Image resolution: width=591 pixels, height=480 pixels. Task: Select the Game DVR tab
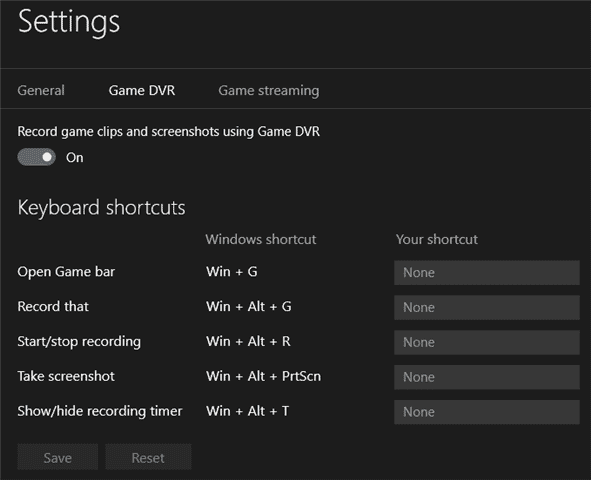tap(142, 90)
